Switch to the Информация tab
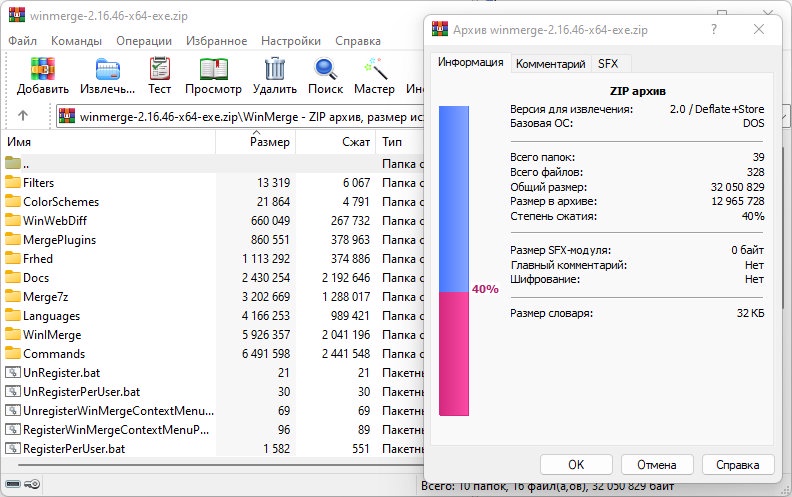This screenshot has height=497, width=792. [x=470, y=63]
